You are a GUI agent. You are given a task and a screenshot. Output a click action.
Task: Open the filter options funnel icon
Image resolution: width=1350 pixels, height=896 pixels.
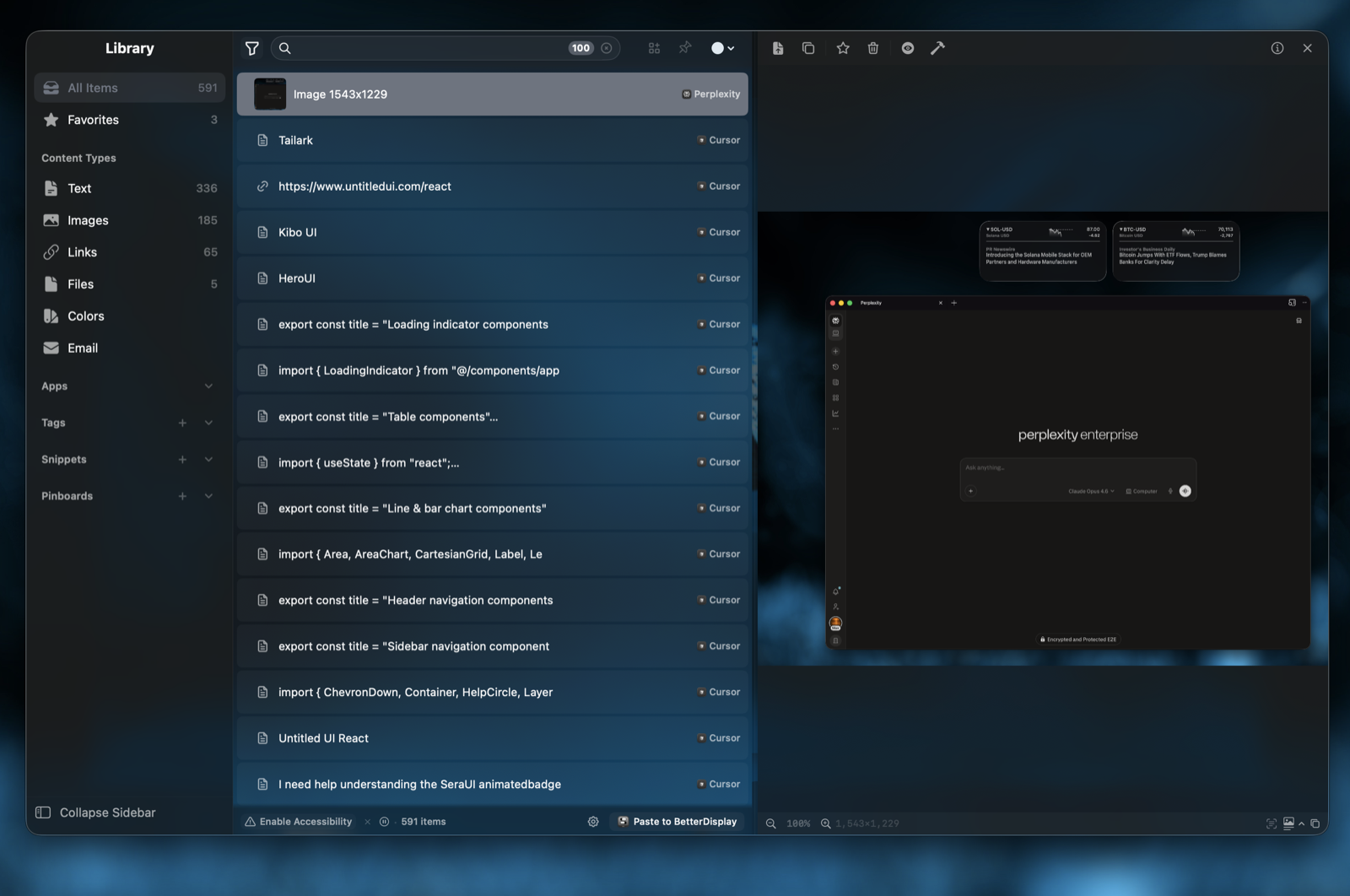[252, 48]
